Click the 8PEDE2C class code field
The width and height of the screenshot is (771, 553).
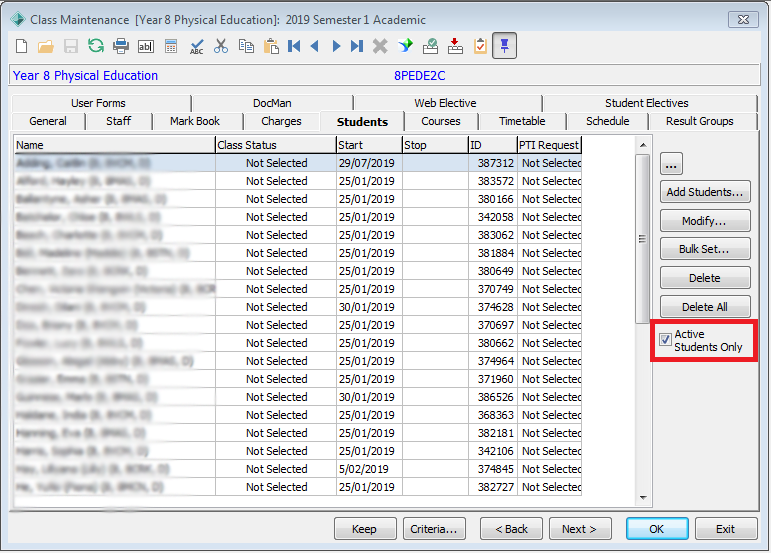click(x=419, y=76)
